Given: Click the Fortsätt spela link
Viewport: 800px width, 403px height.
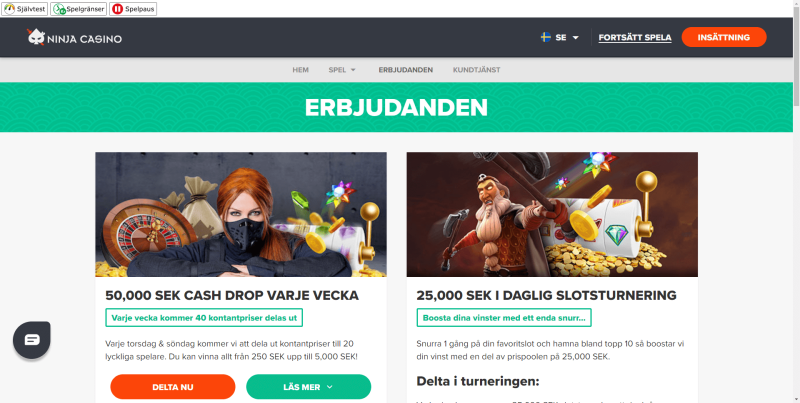Looking at the screenshot, I should pyautogui.click(x=635, y=38).
